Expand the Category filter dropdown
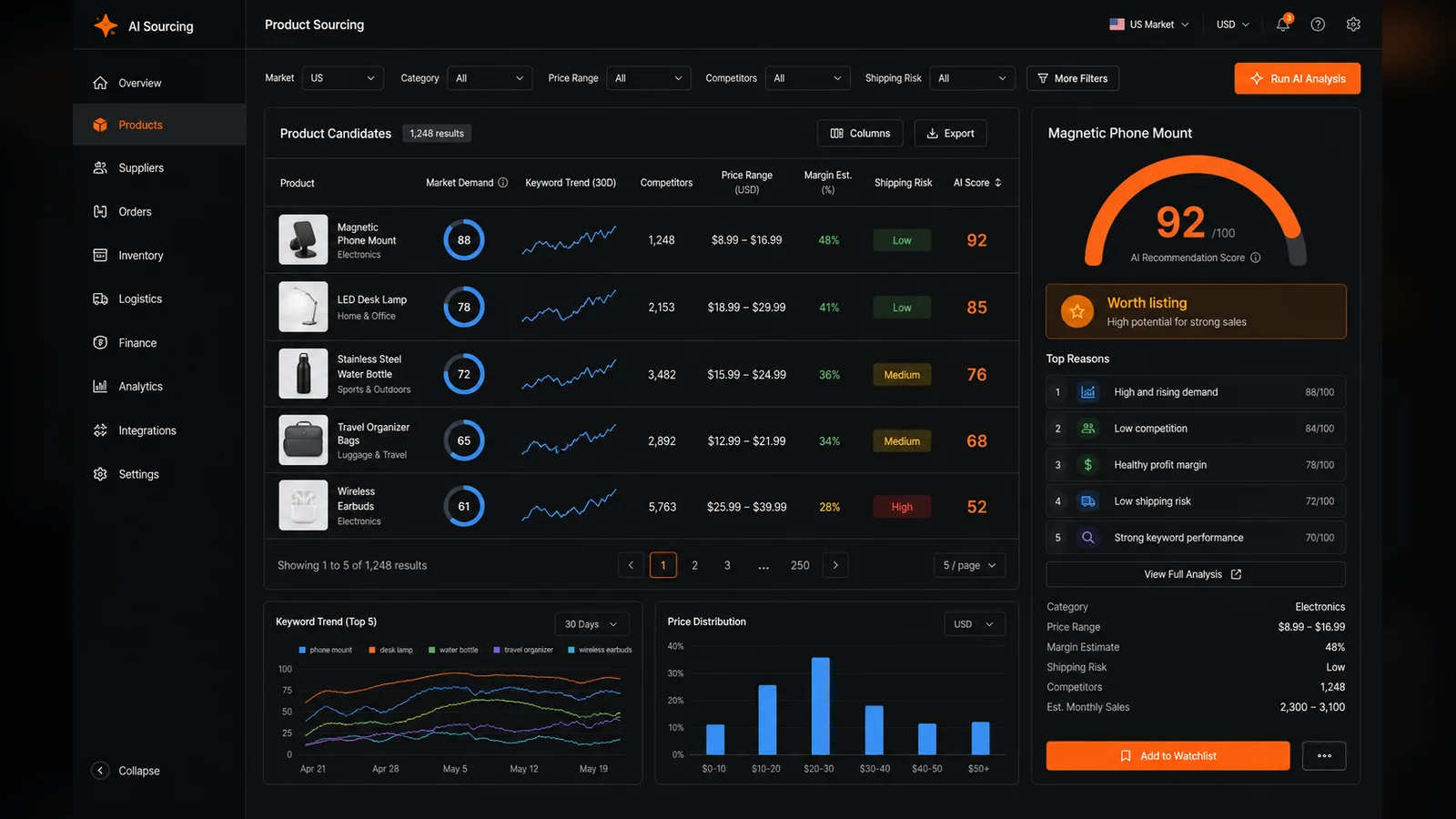 (x=490, y=78)
